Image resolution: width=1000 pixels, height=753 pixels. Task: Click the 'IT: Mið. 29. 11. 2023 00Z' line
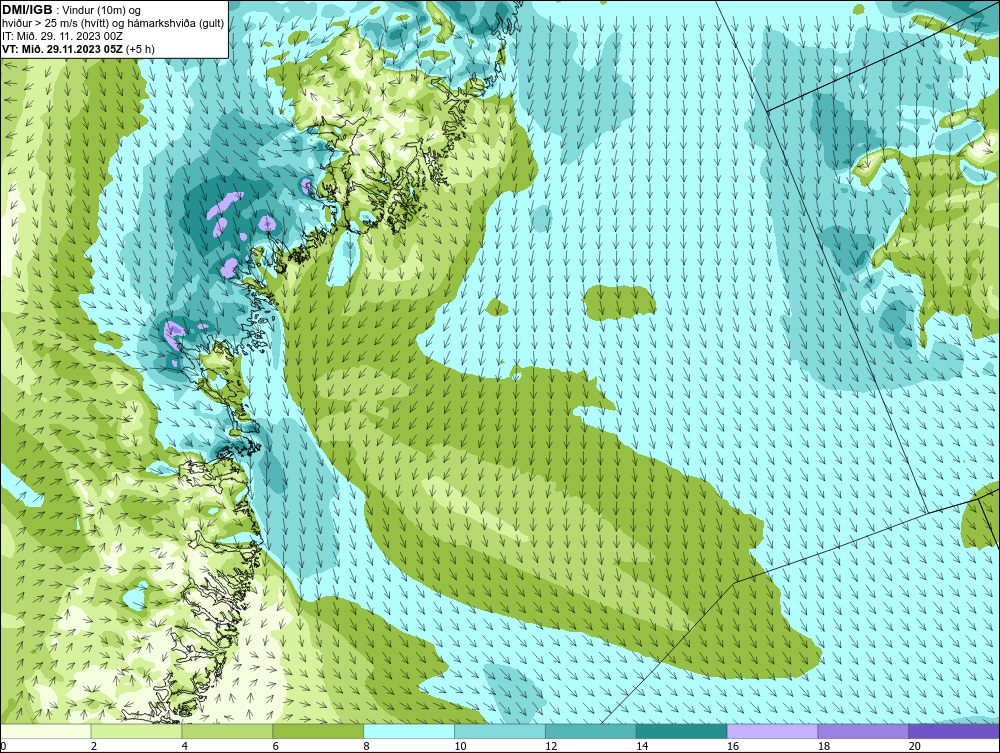62,36
